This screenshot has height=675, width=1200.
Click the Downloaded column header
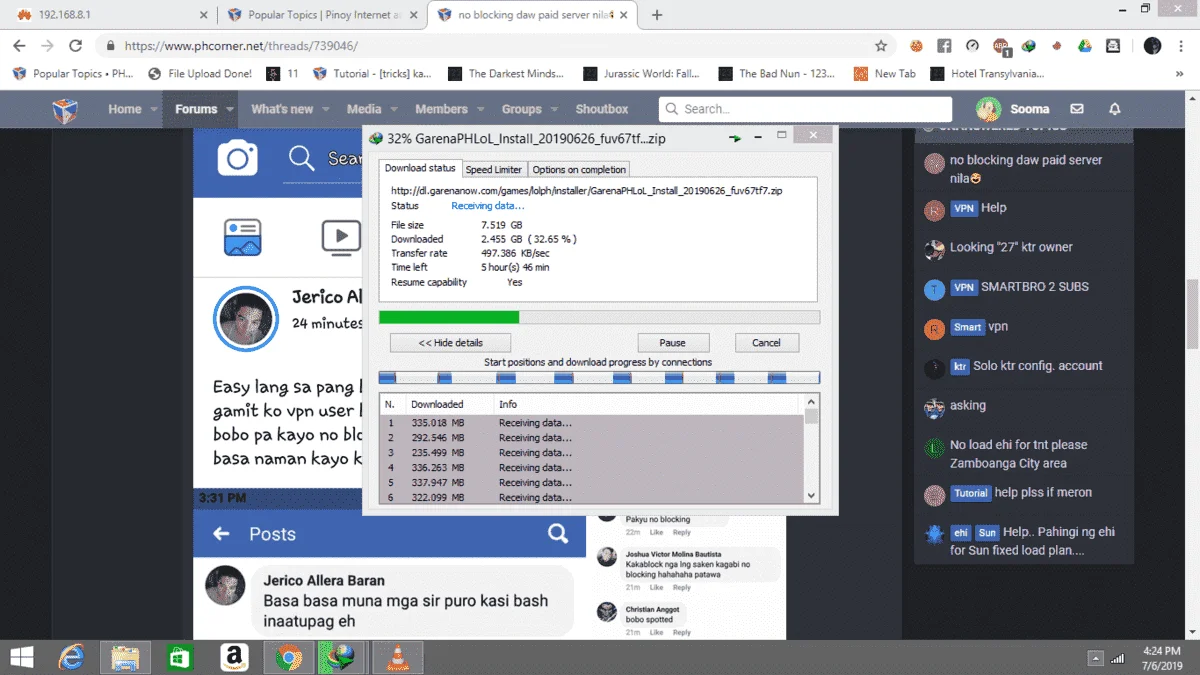click(450, 404)
